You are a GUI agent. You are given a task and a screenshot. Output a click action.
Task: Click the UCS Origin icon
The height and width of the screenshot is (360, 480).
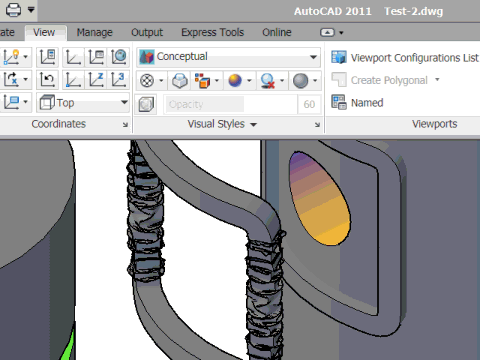coord(73,80)
